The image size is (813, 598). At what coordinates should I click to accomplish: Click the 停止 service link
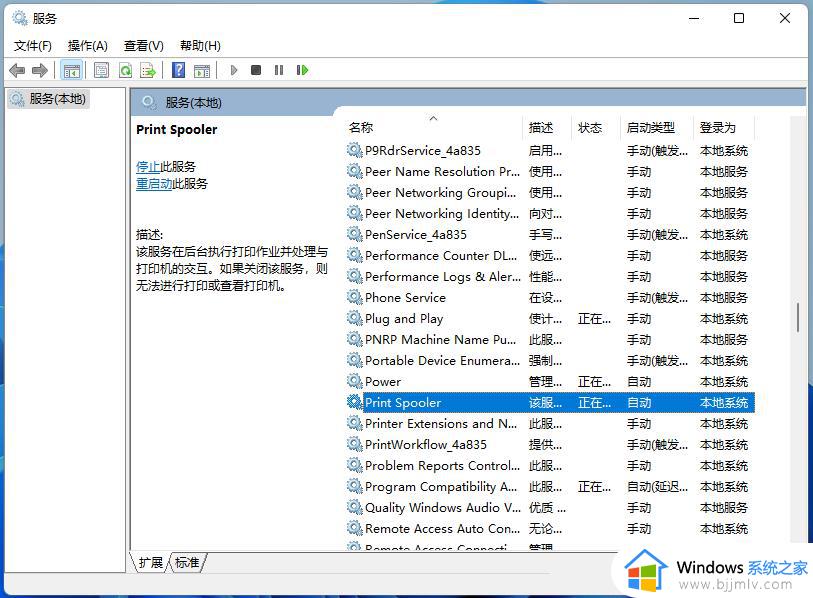pos(148,167)
